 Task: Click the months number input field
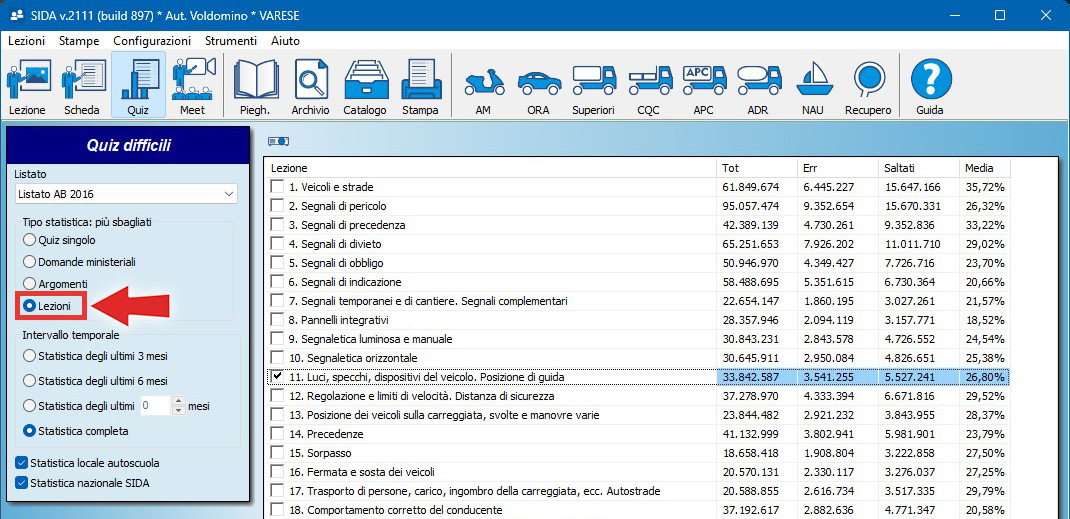[155, 406]
